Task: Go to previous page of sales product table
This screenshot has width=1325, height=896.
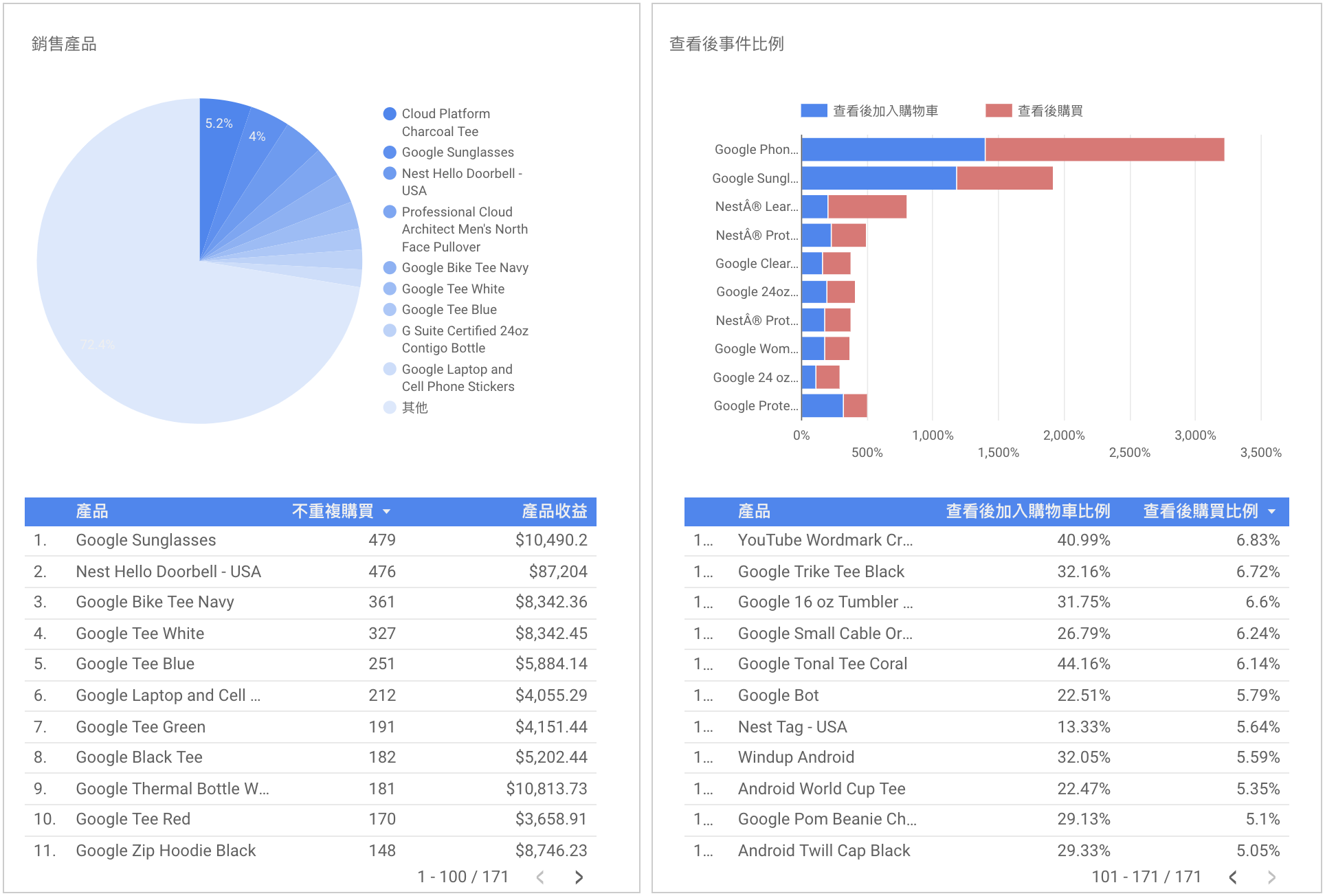Action: pos(540,877)
